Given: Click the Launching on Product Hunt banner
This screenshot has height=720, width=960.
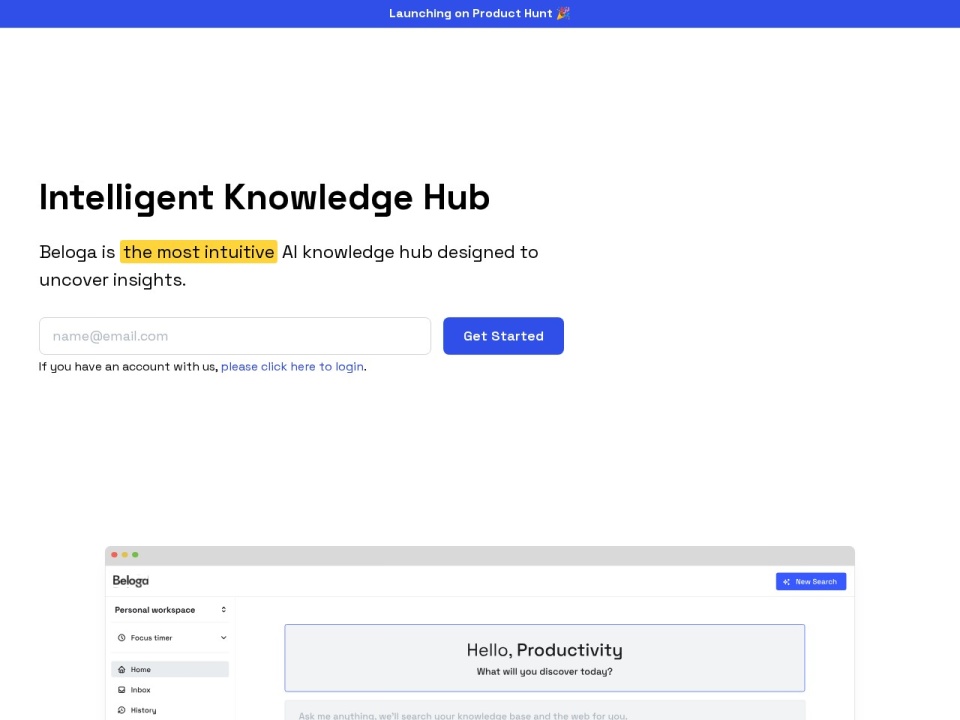Looking at the screenshot, I should click(479, 13).
